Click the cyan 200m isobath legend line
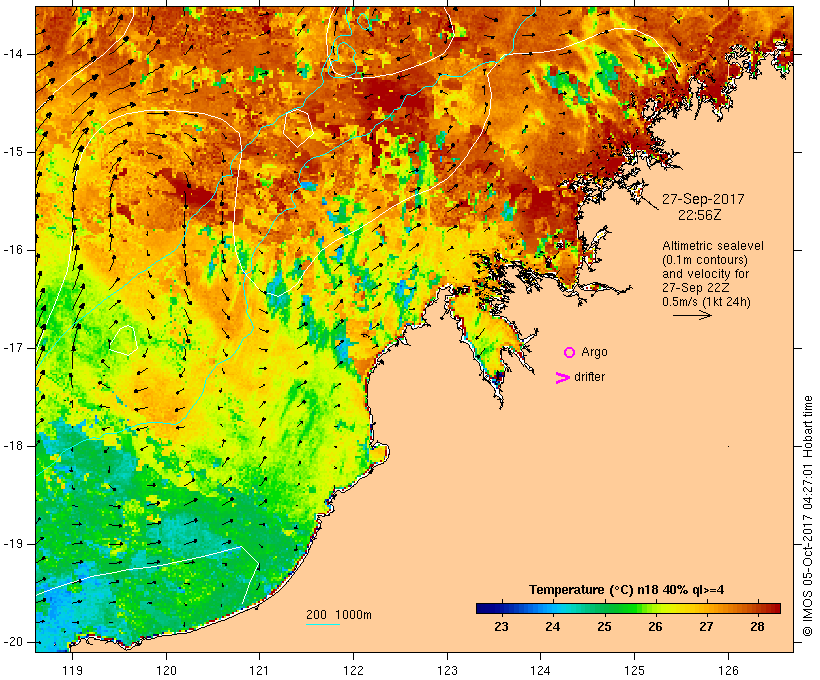Screen dimensions: 820x680 323,624
